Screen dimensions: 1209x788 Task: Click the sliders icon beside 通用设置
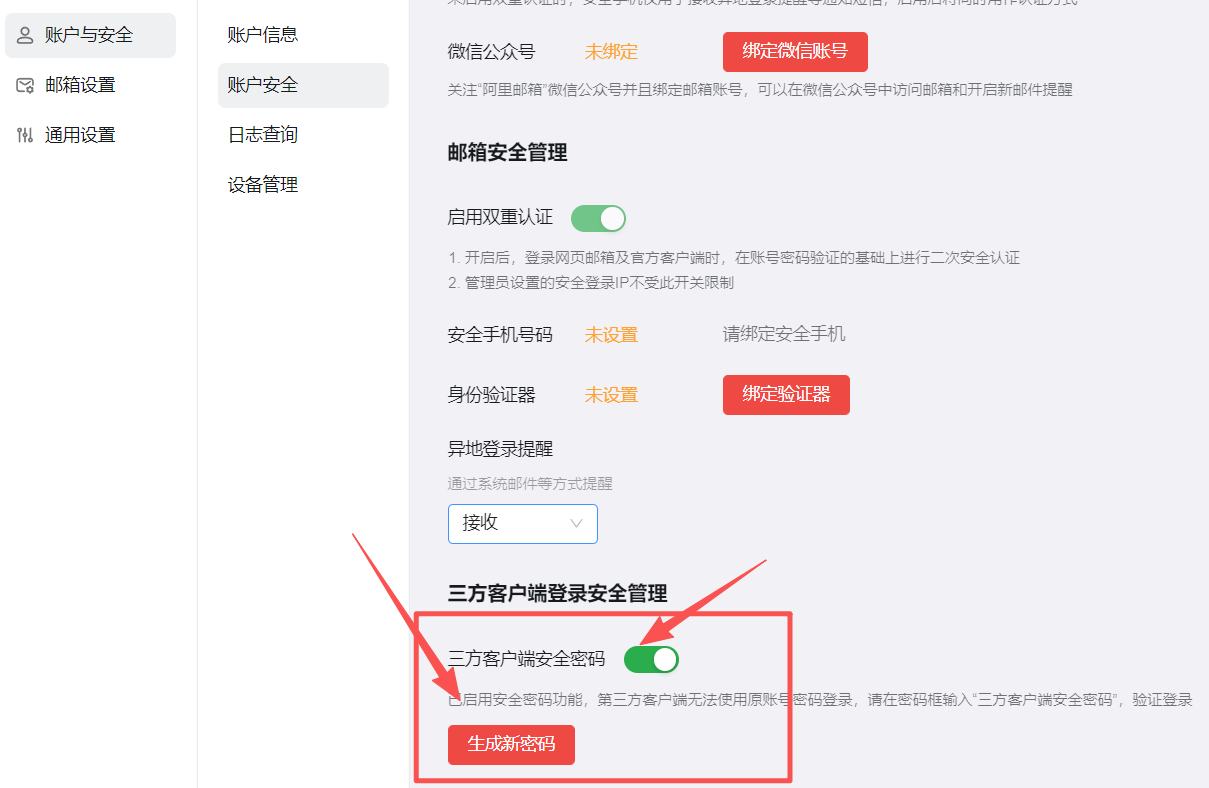pyautogui.click(x=25, y=135)
